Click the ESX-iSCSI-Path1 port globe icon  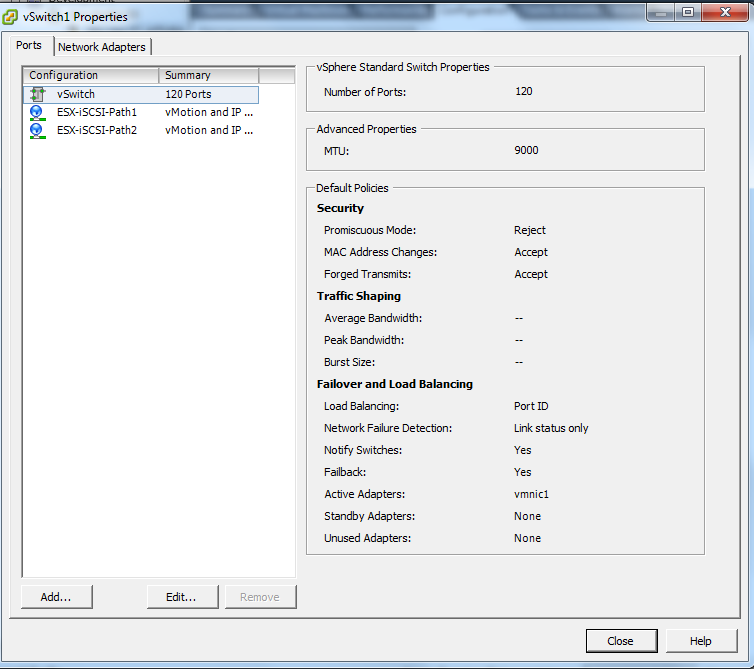38,113
